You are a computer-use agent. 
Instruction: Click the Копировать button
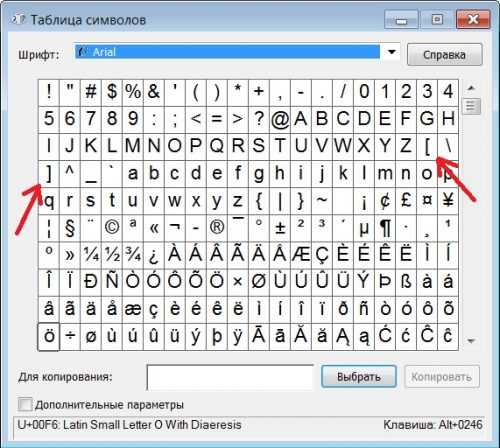(x=441, y=377)
